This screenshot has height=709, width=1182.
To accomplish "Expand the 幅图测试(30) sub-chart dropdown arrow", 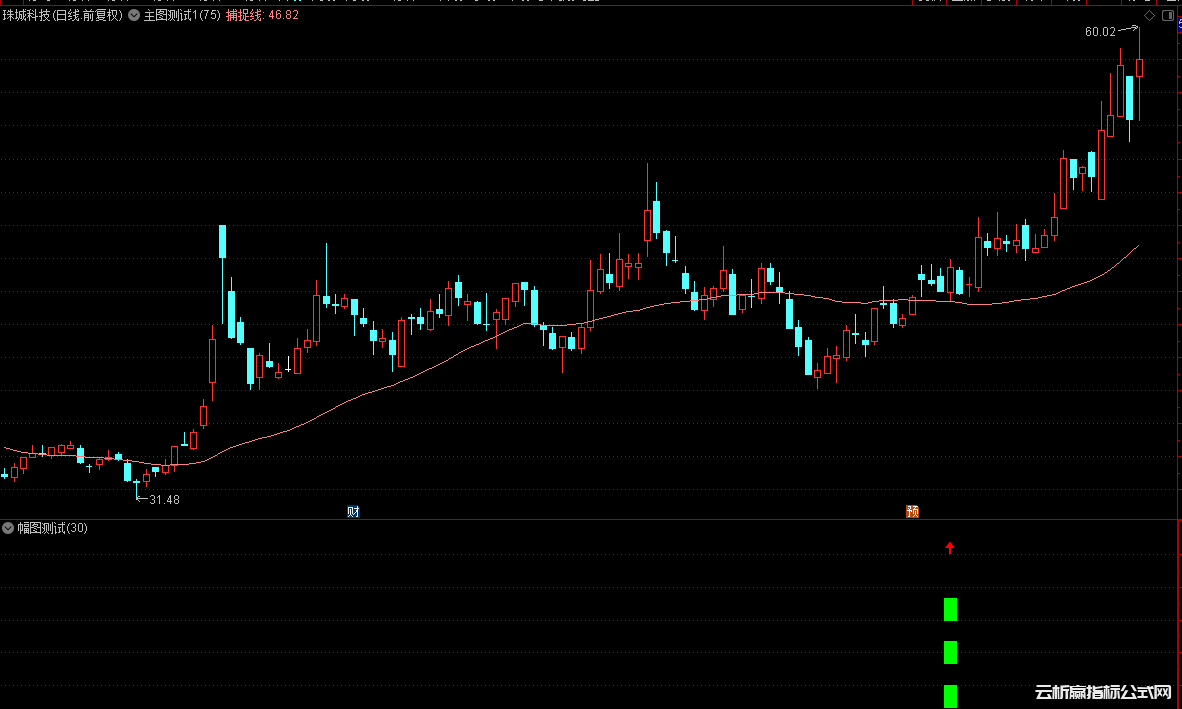I will pos(8,528).
